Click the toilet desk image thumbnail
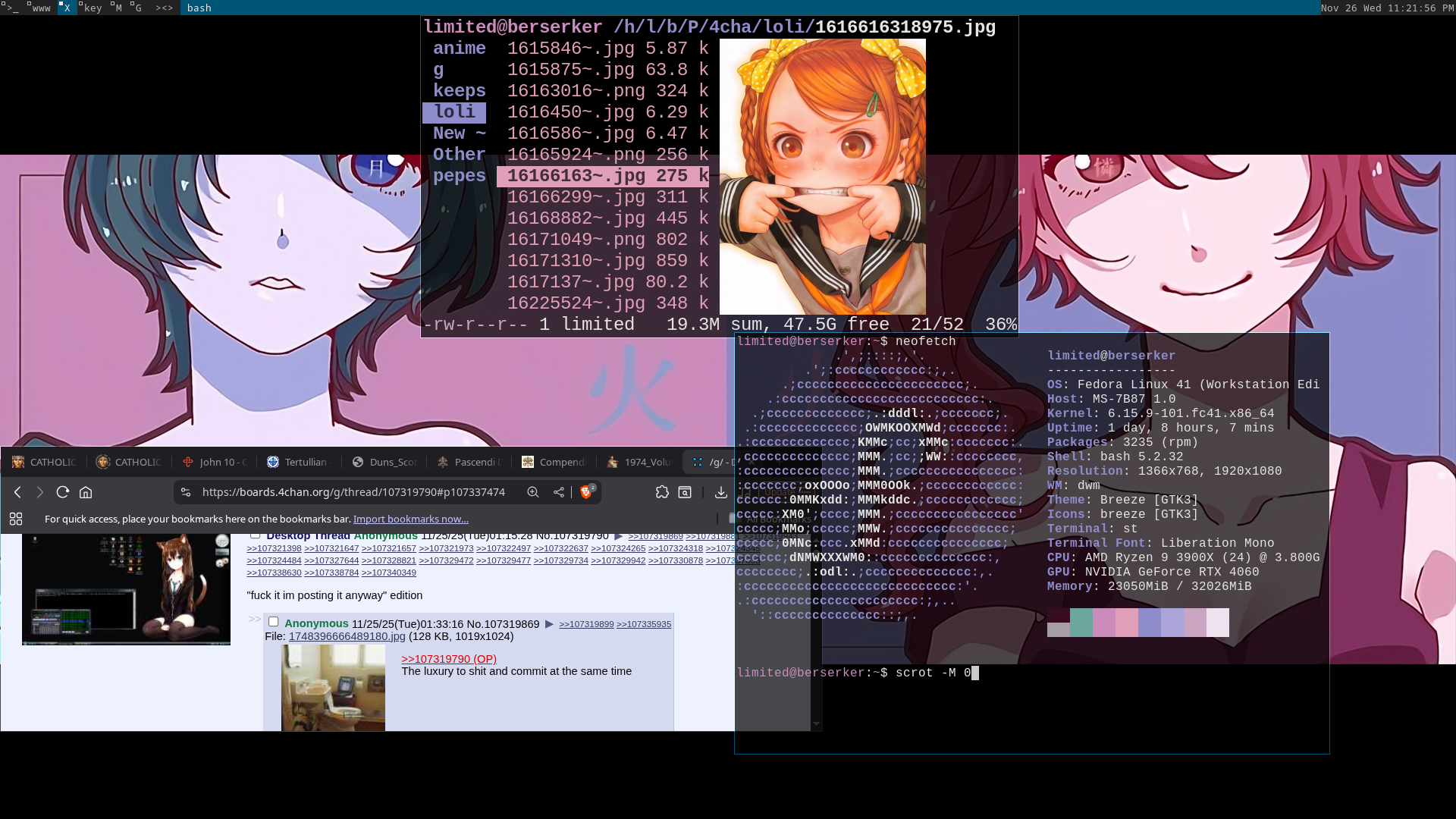1456x819 pixels. tap(333, 687)
